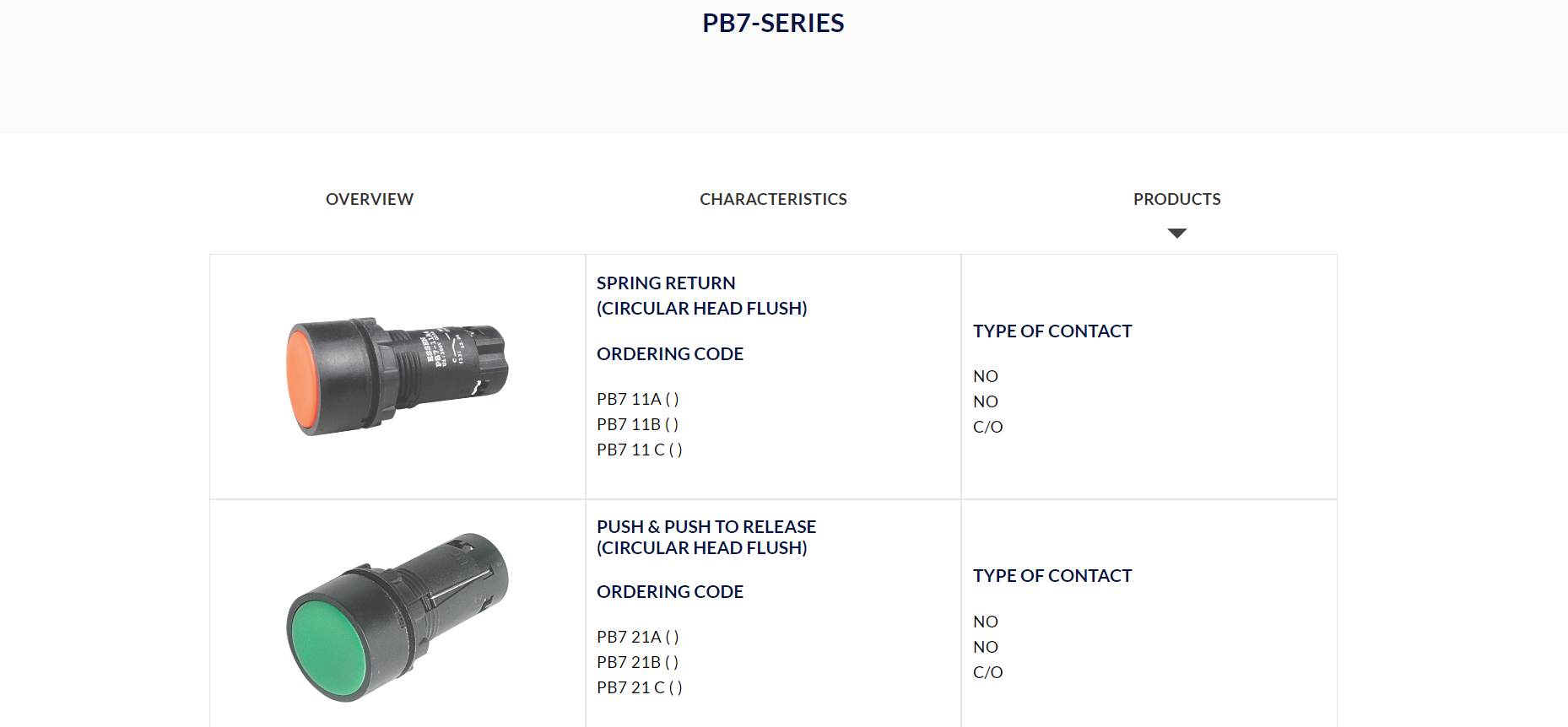
Task: Select ordering code PB7 11 C
Action: 639,450
